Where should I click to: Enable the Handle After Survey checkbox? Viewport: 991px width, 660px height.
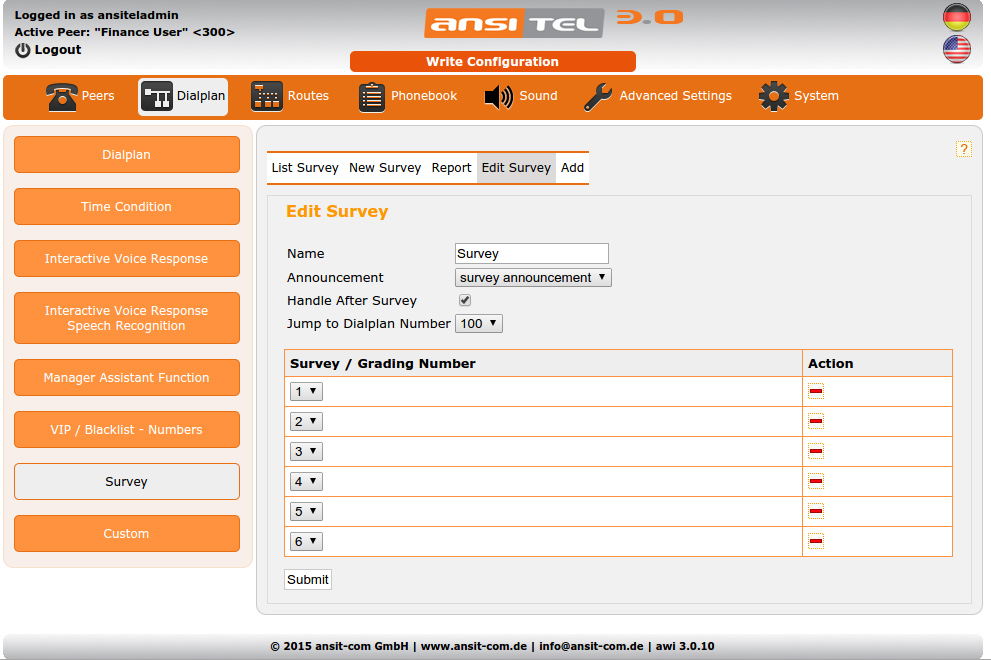(x=464, y=300)
